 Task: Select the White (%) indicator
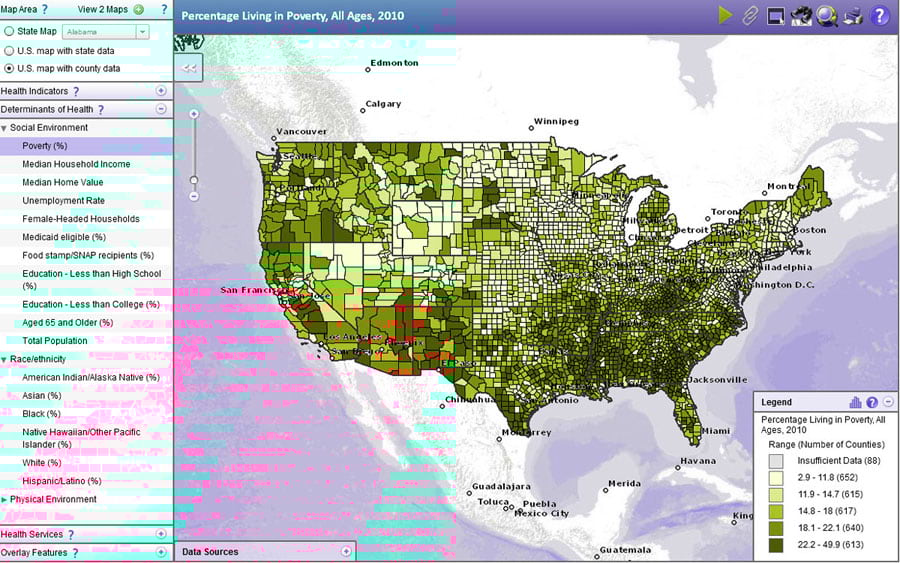click(41, 463)
